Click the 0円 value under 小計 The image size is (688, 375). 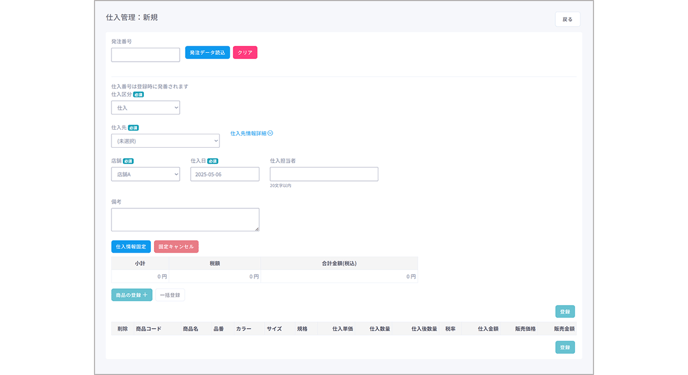pos(162,277)
